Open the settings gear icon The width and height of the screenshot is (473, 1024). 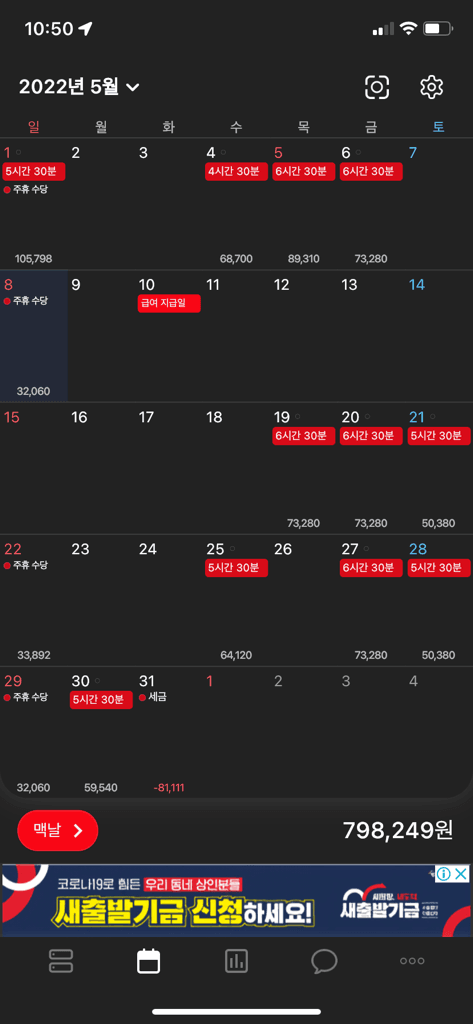(431, 87)
